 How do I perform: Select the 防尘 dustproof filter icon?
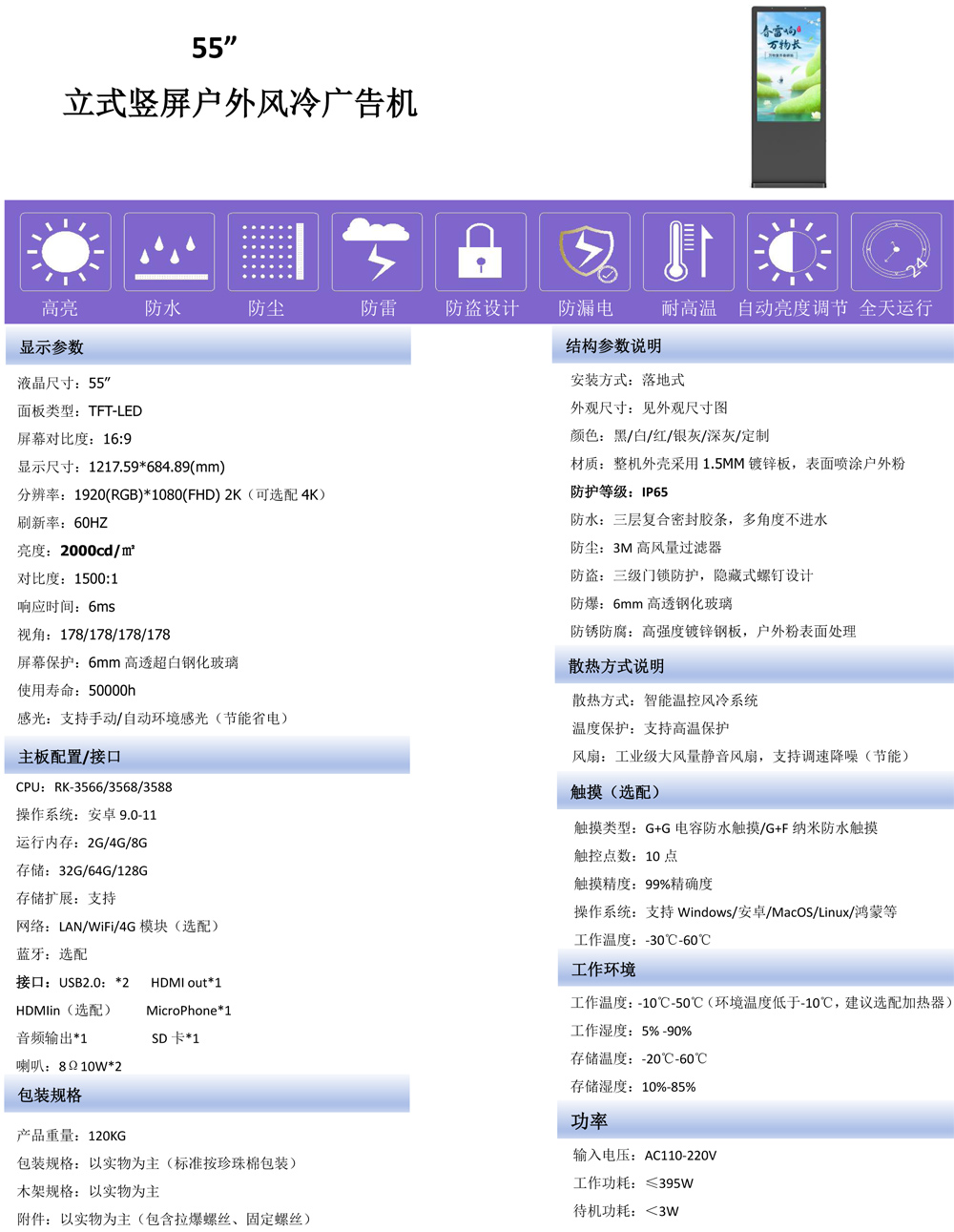[x=272, y=250]
